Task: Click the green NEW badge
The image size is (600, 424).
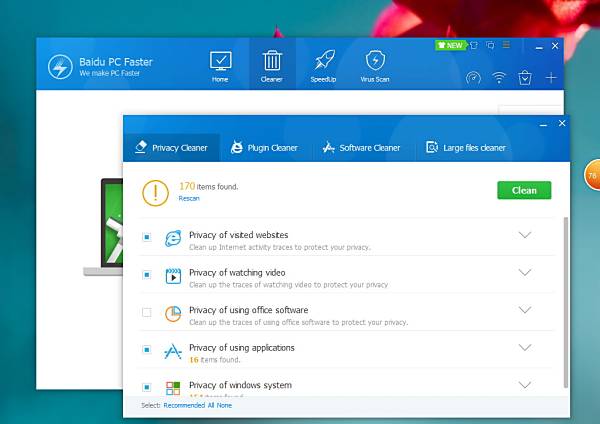Action: point(450,45)
